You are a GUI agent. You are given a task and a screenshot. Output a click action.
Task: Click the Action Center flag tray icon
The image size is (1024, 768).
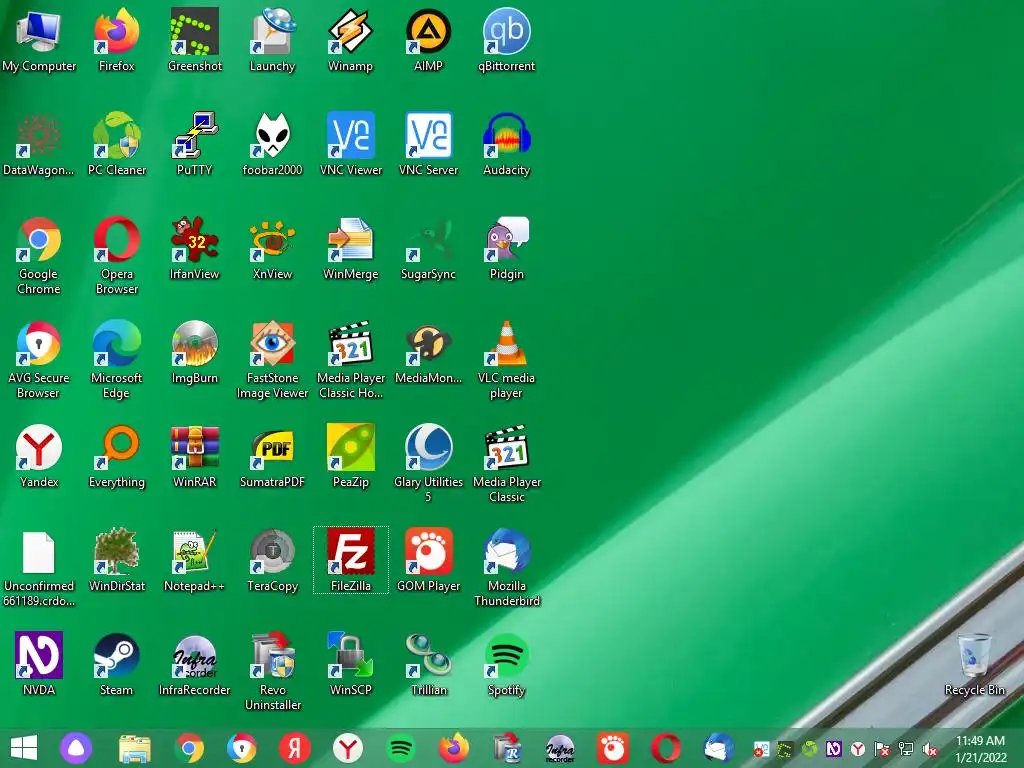coord(882,750)
